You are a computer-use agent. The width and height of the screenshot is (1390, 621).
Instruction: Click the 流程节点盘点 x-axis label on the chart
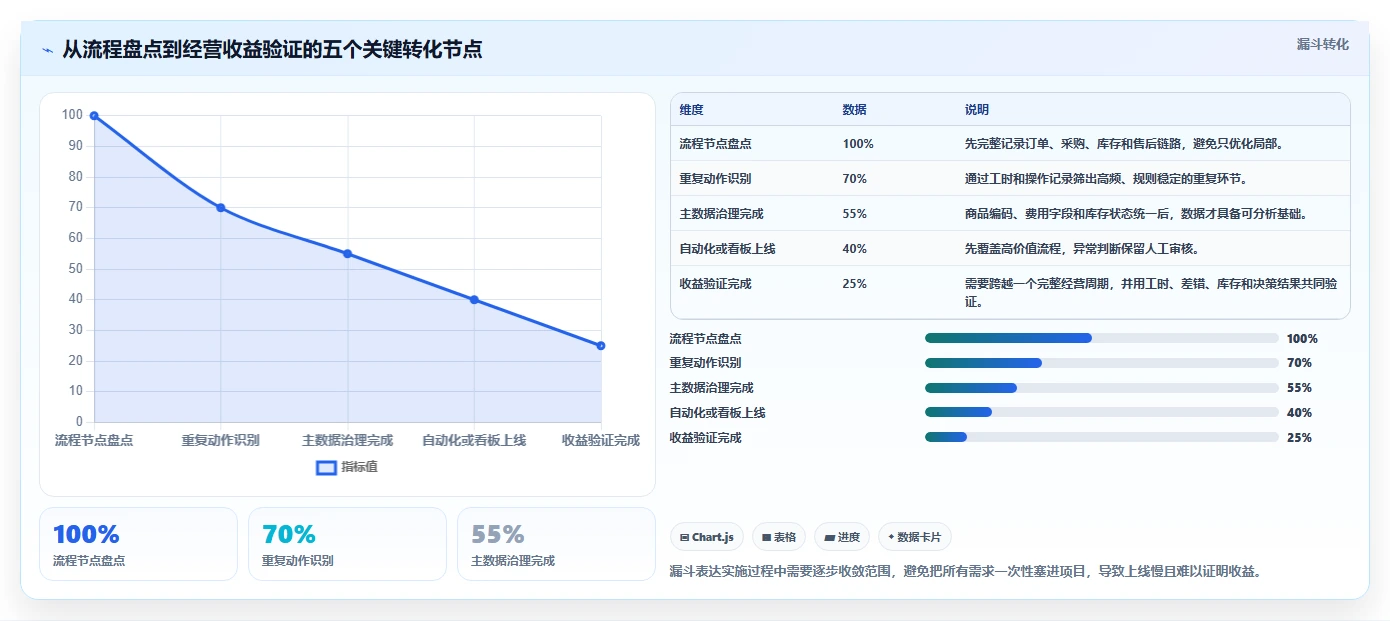(x=94, y=440)
